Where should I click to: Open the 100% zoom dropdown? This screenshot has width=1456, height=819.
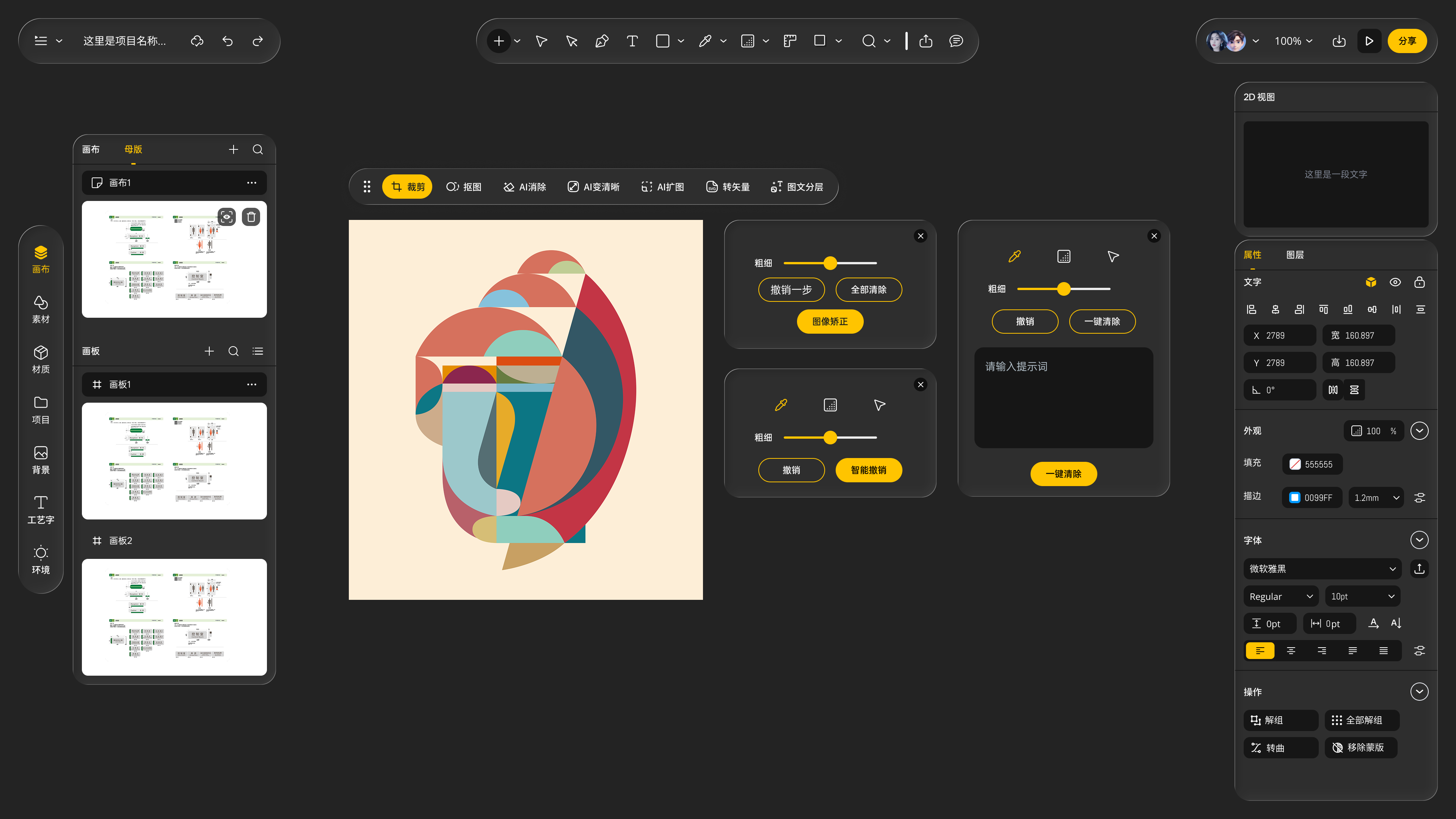(1293, 41)
